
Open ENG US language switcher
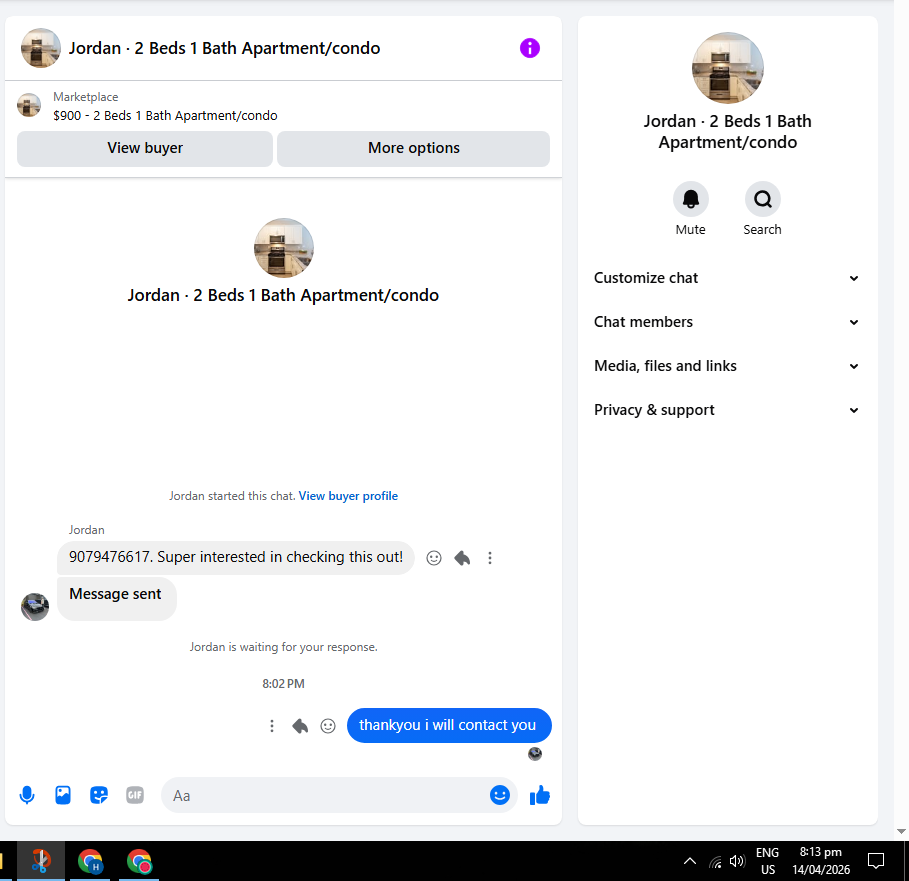pos(768,861)
